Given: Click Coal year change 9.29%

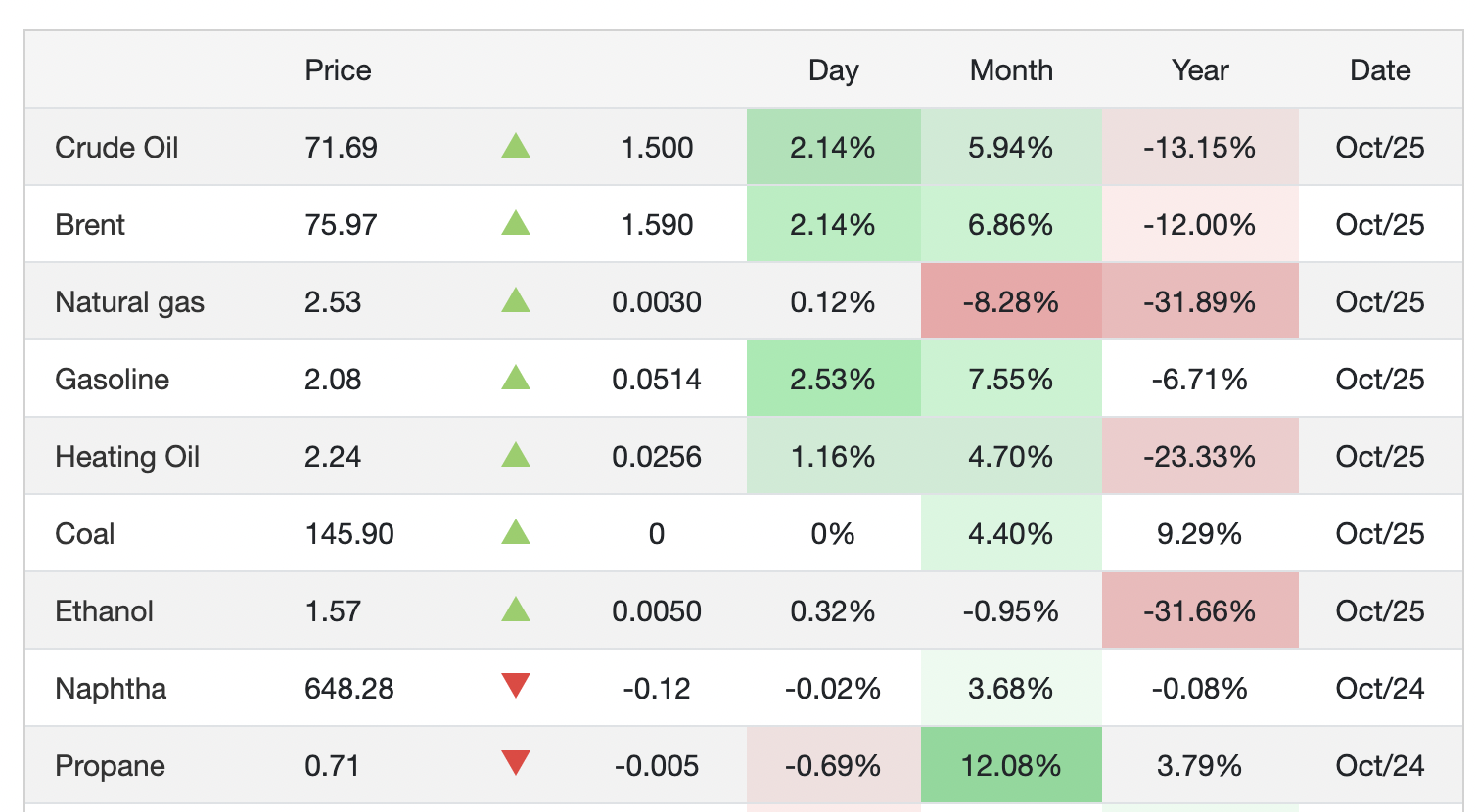Looking at the screenshot, I should point(1200,534).
